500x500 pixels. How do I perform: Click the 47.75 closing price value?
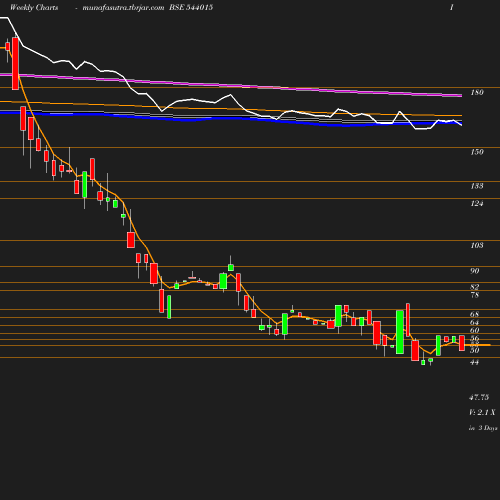(479, 397)
